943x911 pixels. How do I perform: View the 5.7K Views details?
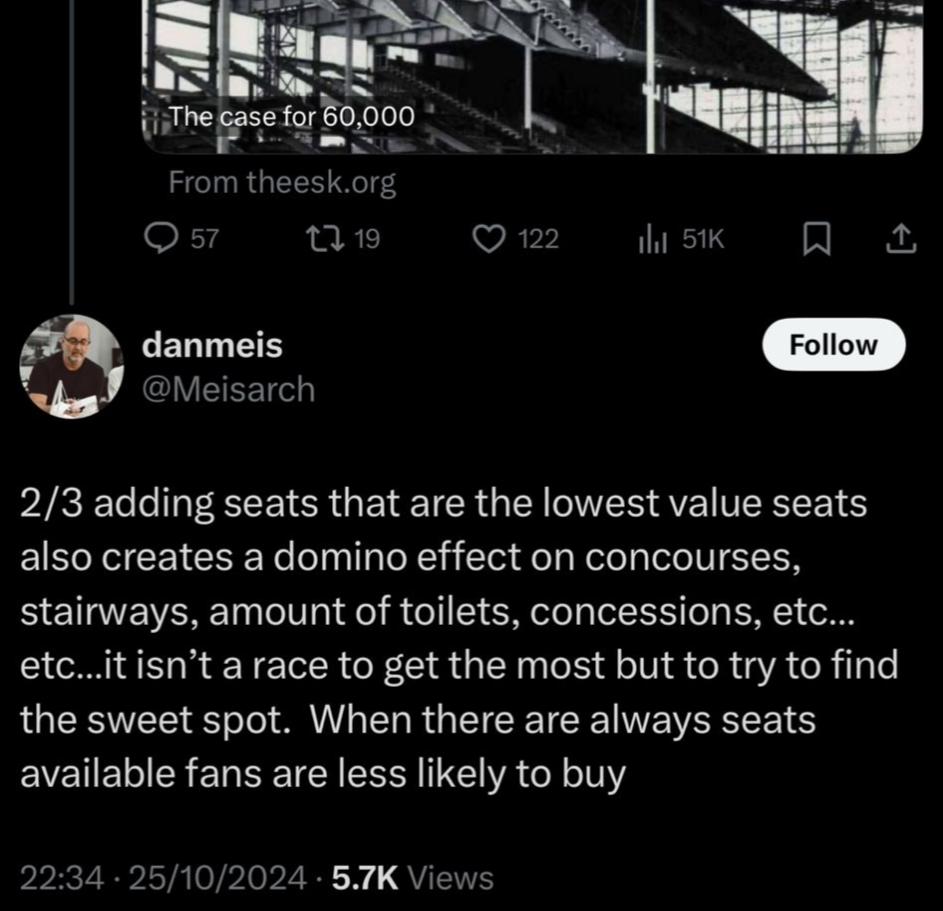412,878
